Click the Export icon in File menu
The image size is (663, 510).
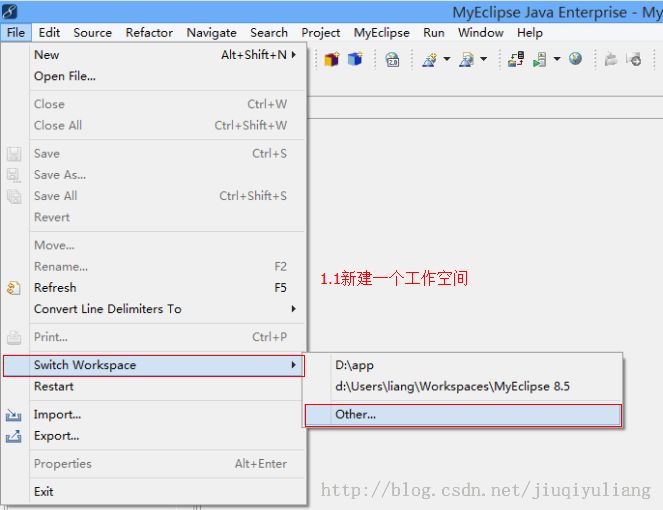14,436
